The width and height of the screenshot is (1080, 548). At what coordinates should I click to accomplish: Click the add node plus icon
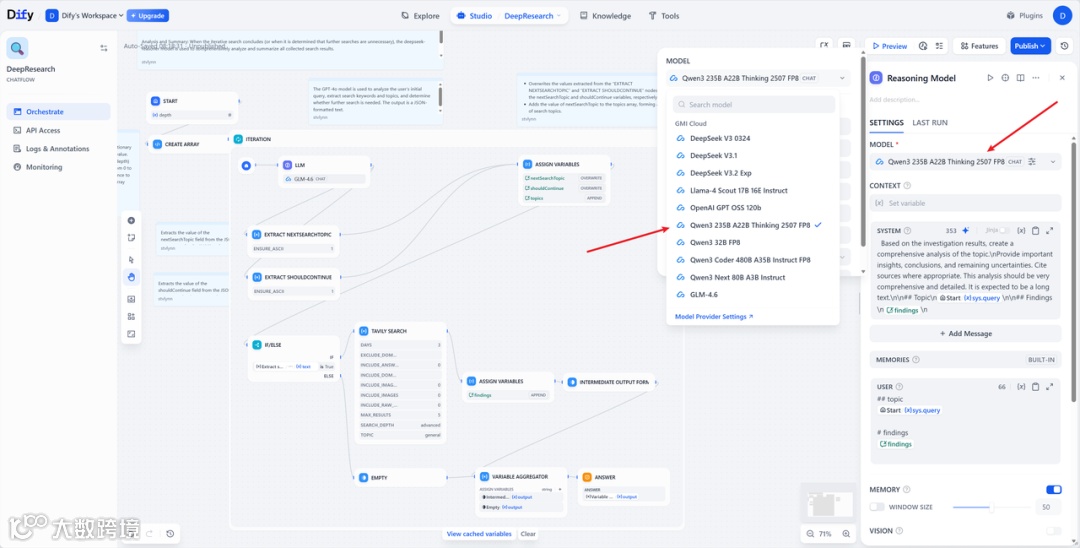pos(131,220)
